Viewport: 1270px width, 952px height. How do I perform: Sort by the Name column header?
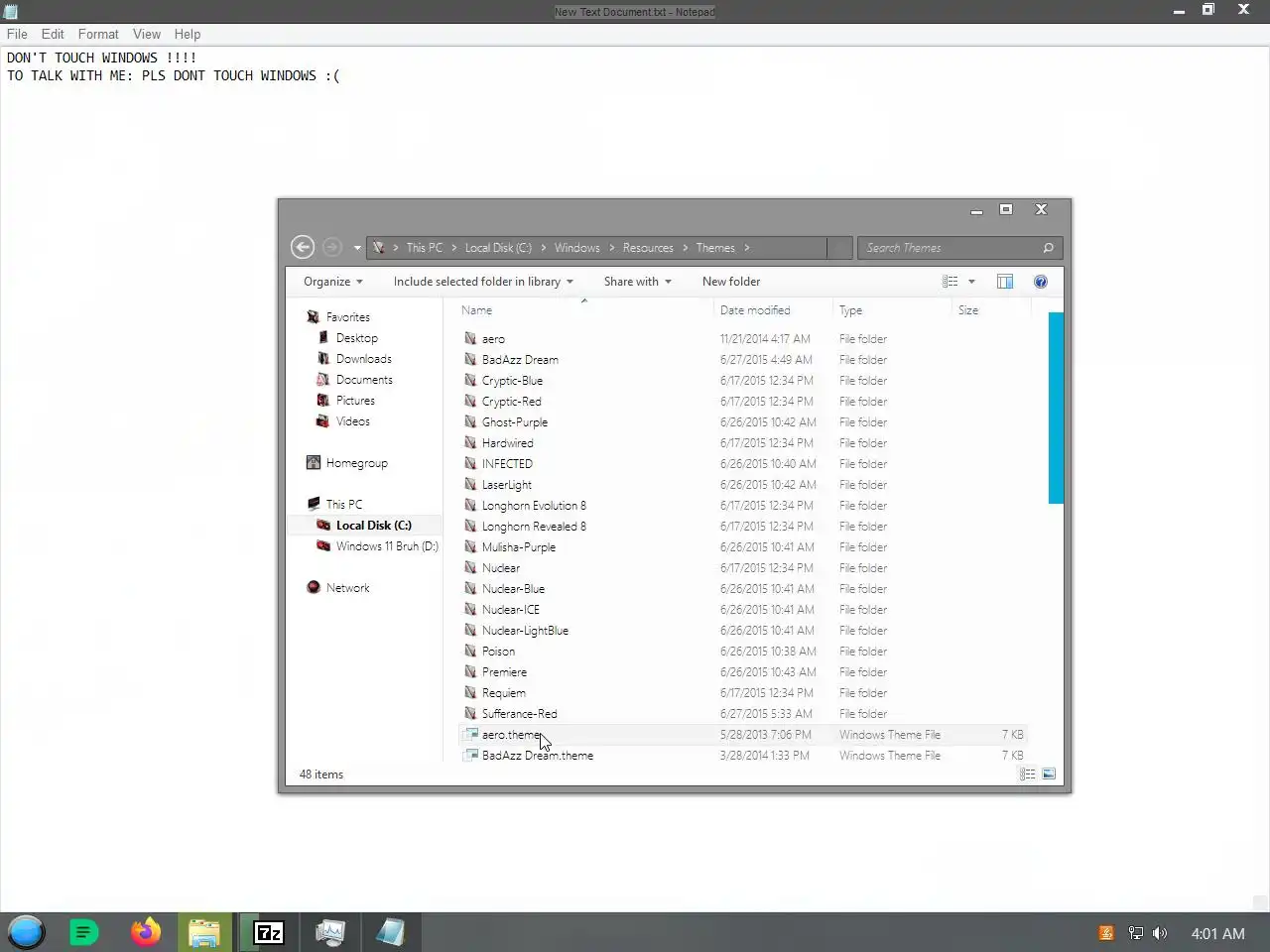pos(476,310)
